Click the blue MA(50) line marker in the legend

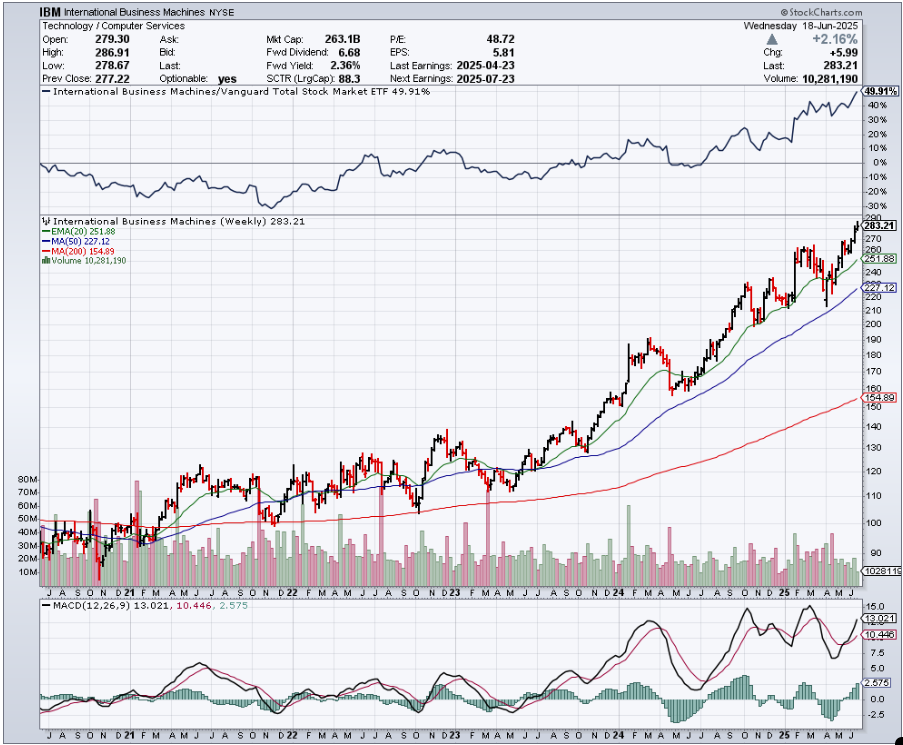coord(47,241)
